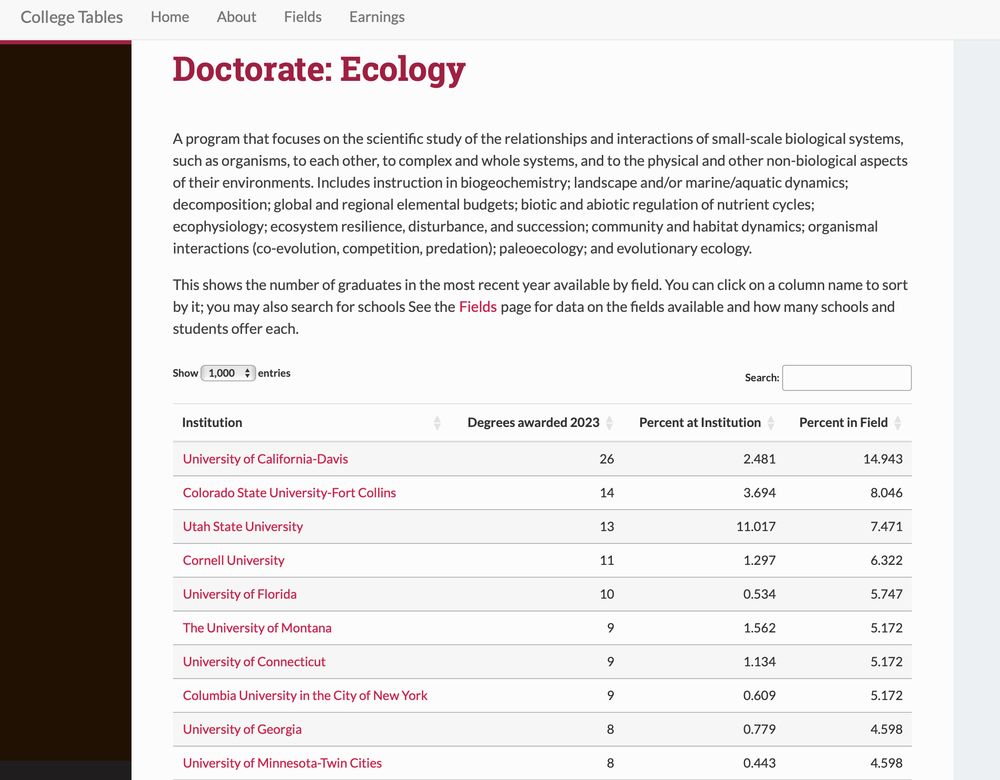
Task: Select Columbia percent value 0.609
Action: tap(759, 696)
